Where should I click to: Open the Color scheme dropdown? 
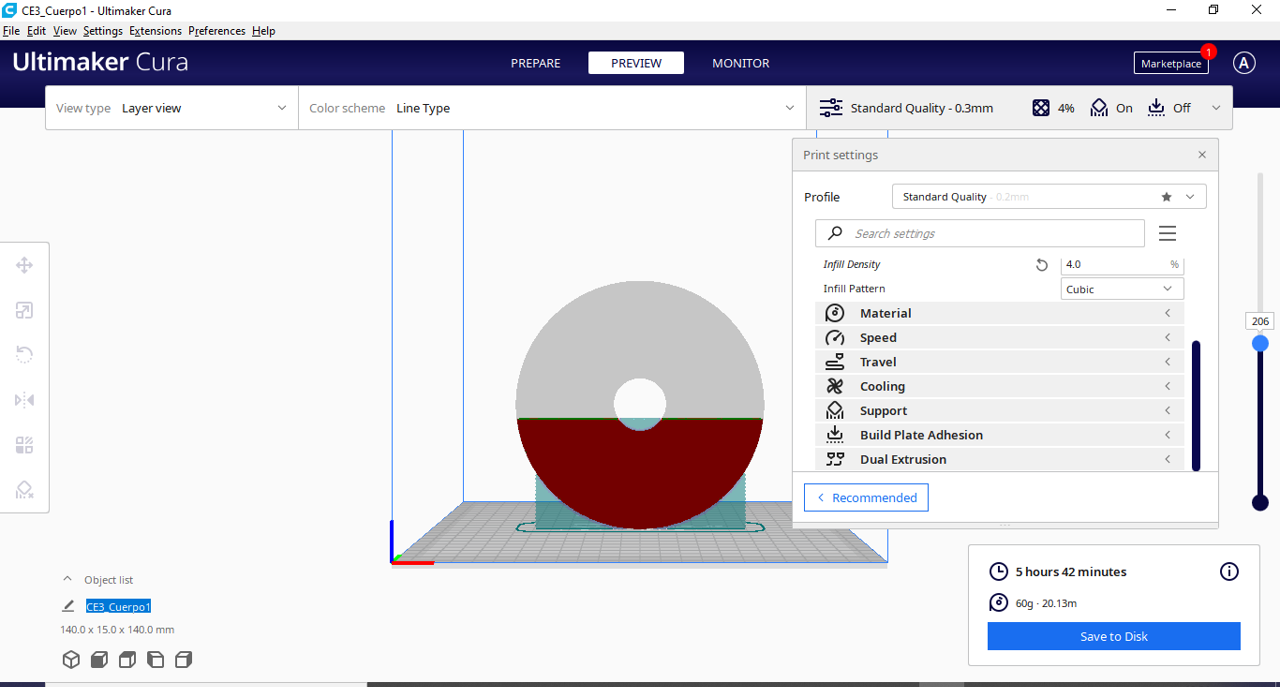click(x=552, y=108)
